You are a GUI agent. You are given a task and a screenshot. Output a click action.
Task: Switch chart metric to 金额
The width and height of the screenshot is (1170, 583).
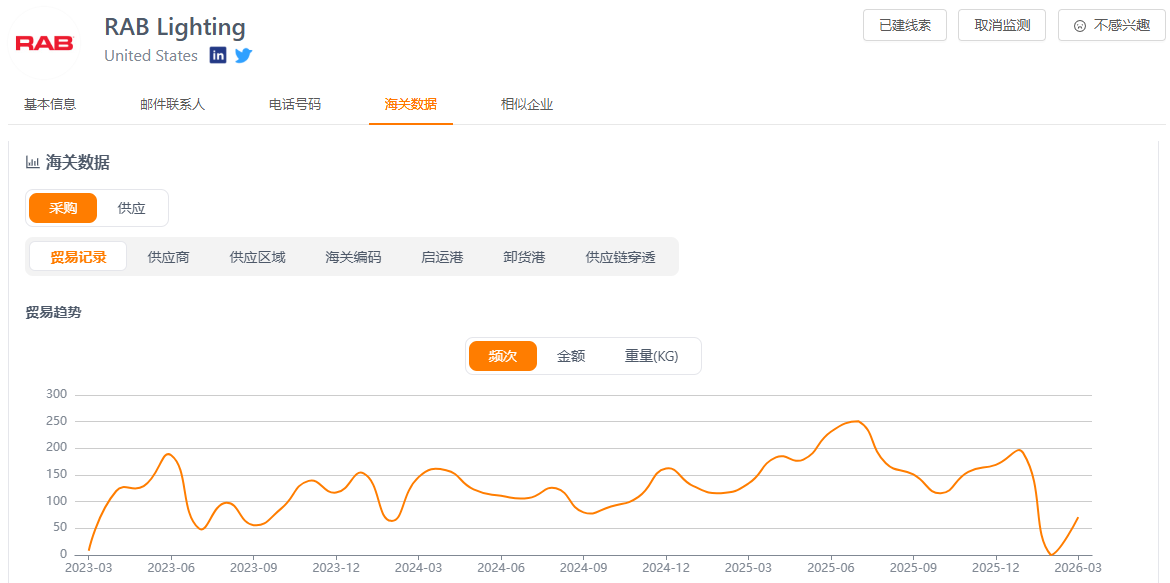(571, 356)
